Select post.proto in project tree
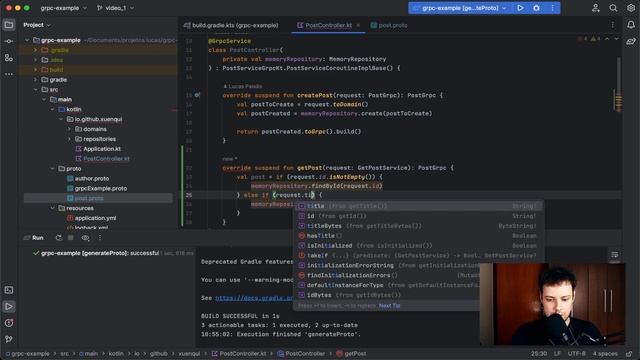Viewport: 640px width, 360px height. [89, 198]
